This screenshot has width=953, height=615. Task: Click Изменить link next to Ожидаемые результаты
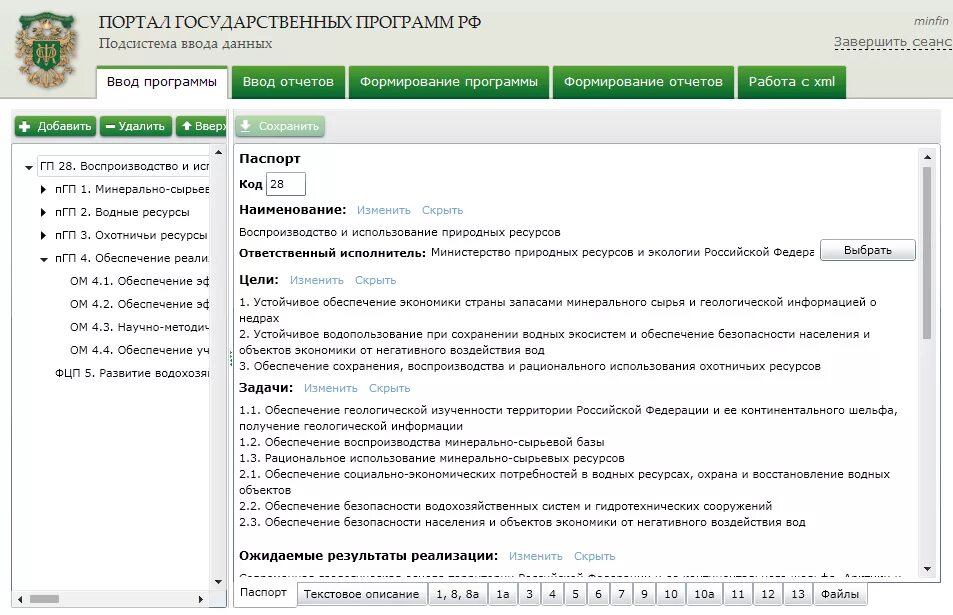(x=535, y=556)
